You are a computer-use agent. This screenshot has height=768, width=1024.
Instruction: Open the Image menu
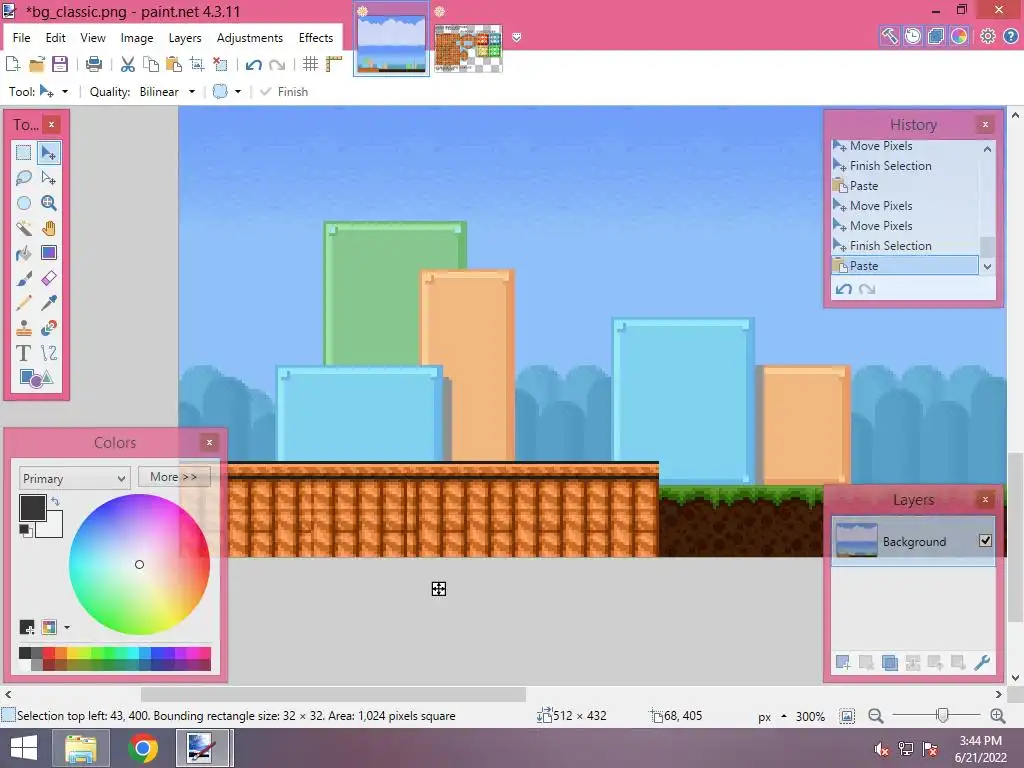click(136, 38)
